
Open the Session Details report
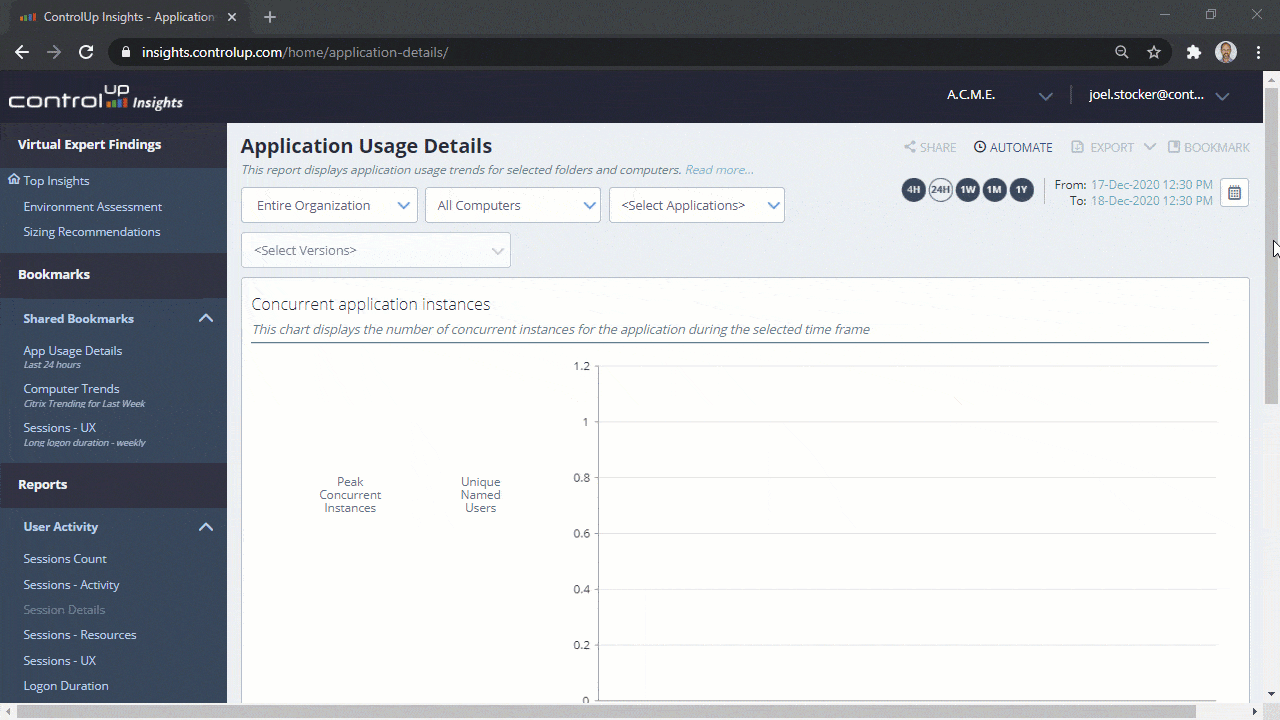pyautogui.click(x=64, y=610)
